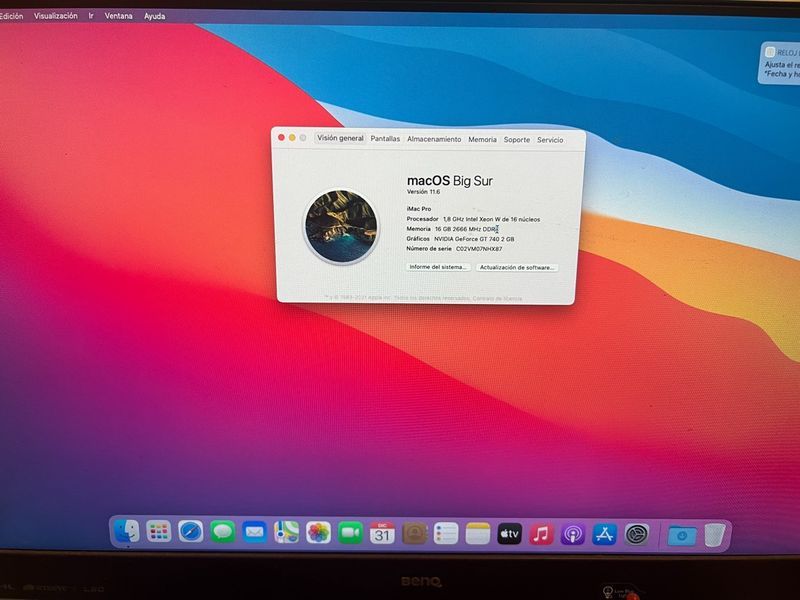This screenshot has height=600, width=800.
Task: Open the App Store in Dock
Action: click(x=605, y=535)
